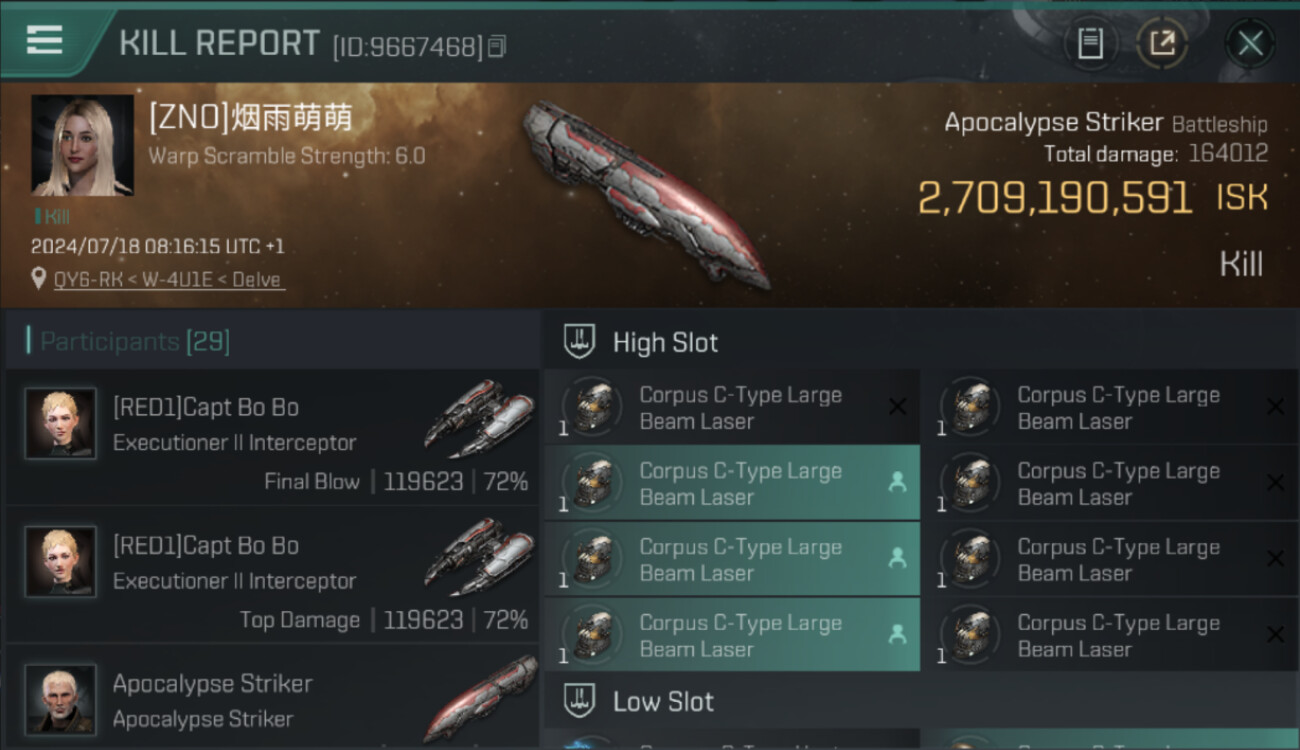This screenshot has height=750, width=1300.
Task: View the Top Damage Capt Bo Bo entry
Action: (272, 575)
